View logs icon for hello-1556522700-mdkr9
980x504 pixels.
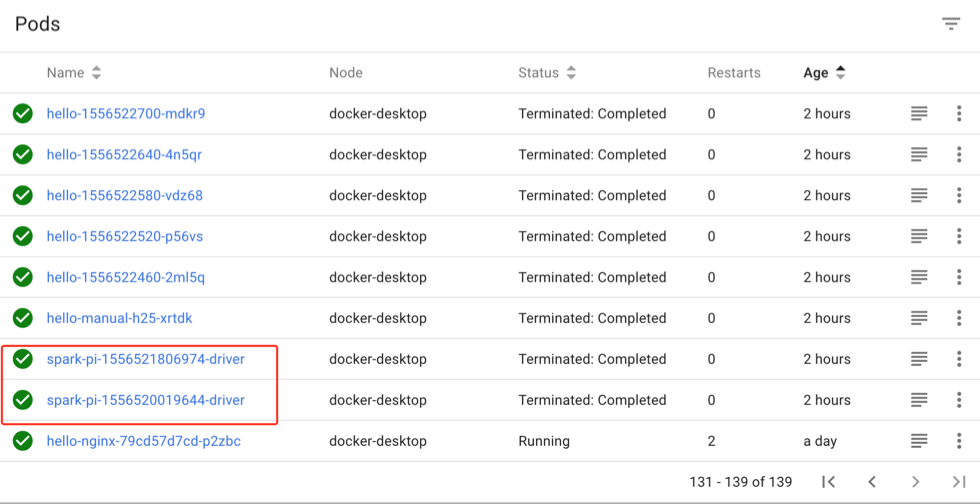[x=919, y=113]
